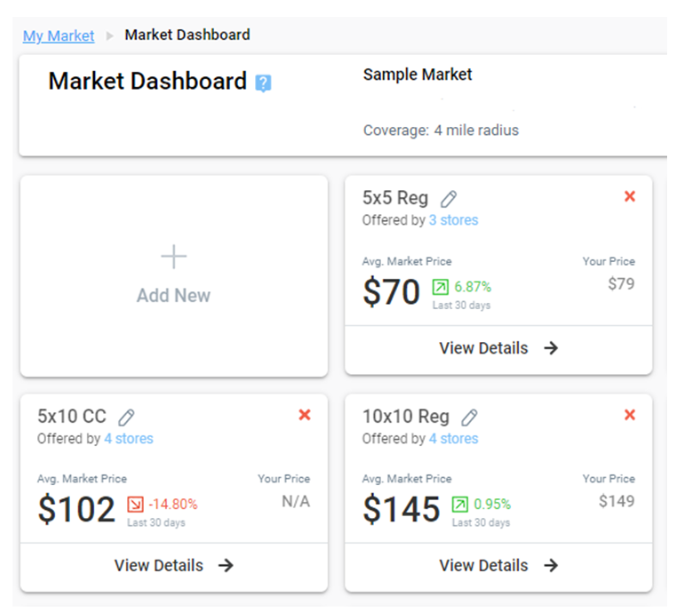Remove the 5x5 Reg card
The image size is (681, 611).
click(x=629, y=197)
